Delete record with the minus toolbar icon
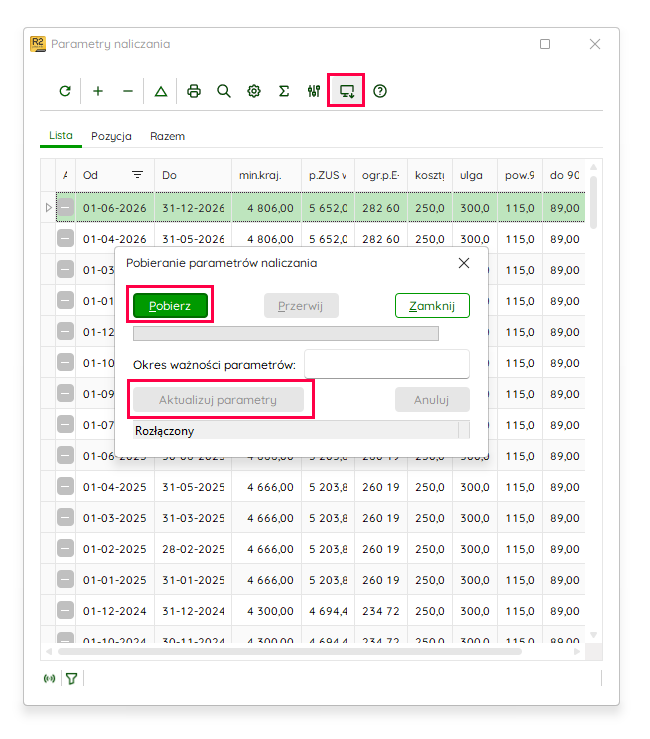Screen dimensions: 650x739 click(x=128, y=91)
